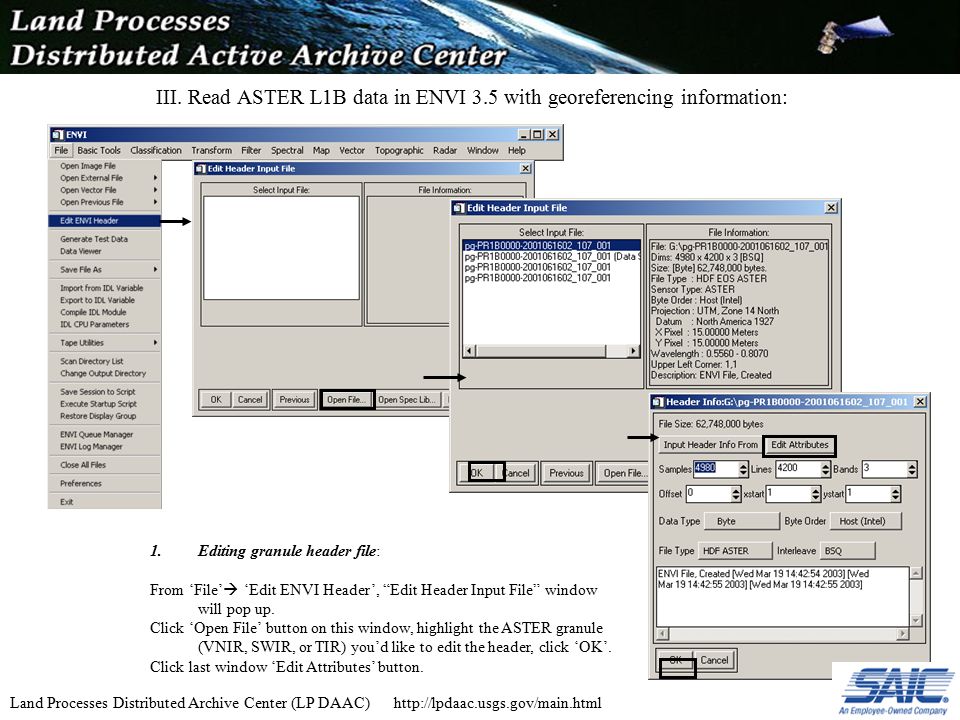
Task: Open the Spectral menu
Action: tap(287, 151)
